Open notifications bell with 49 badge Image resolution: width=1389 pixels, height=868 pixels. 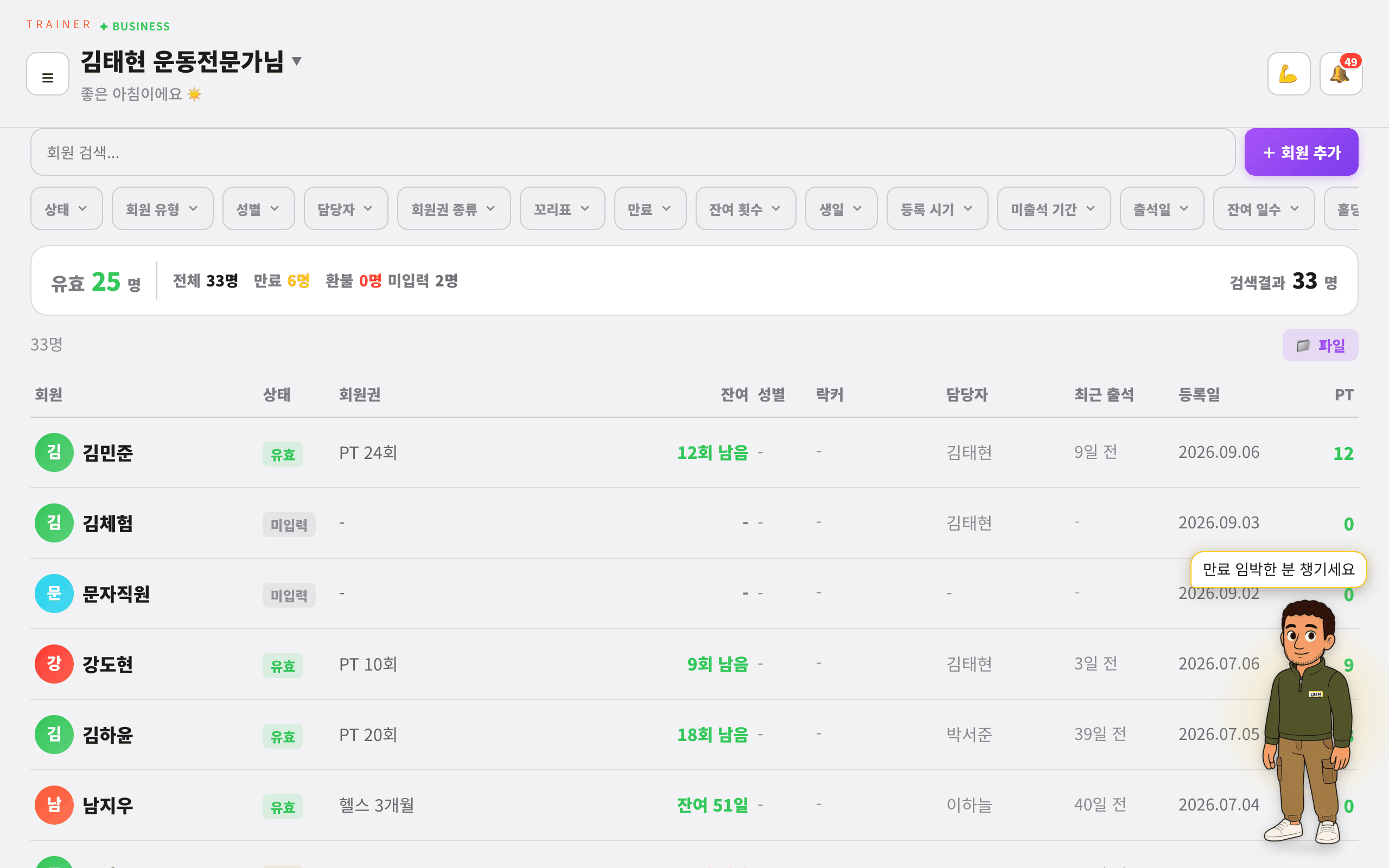point(1341,74)
